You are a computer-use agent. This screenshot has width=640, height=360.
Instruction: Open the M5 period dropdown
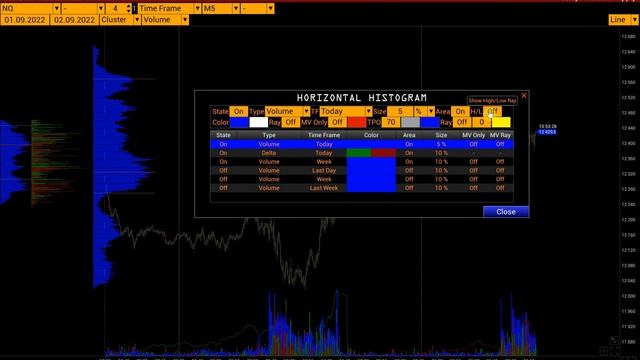click(x=221, y=8)
